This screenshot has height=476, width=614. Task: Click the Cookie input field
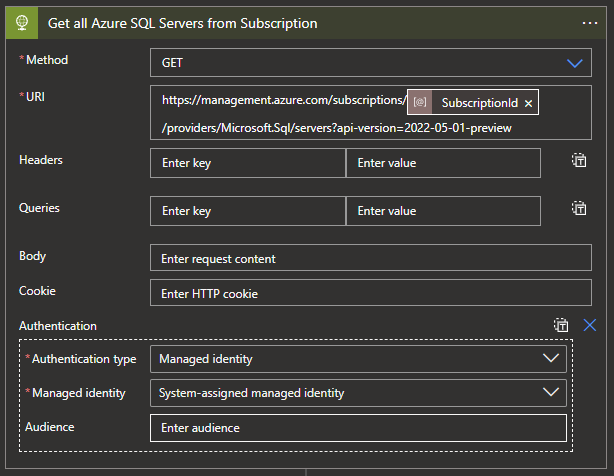click(x=371, y=293)
